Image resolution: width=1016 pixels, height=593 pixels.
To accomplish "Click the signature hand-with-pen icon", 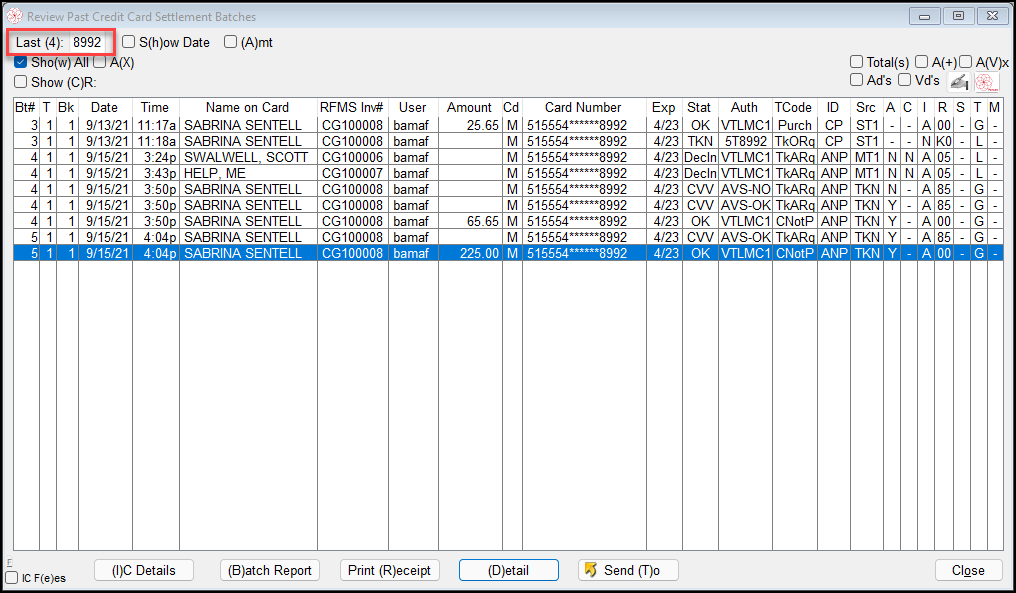I will coord(958,81).
